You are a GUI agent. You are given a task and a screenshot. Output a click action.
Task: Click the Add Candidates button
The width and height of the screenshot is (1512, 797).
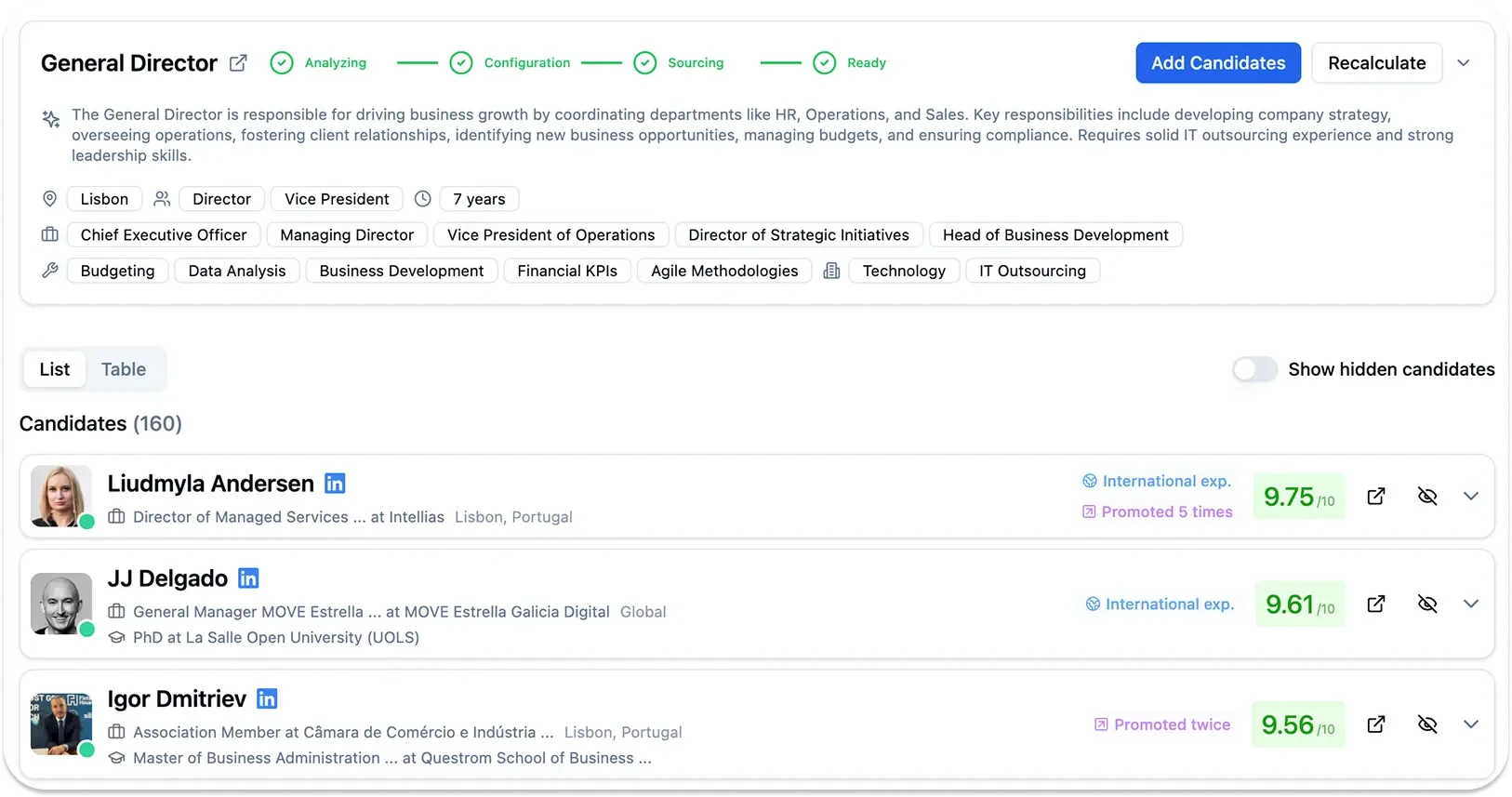(x=1217, y=63)
